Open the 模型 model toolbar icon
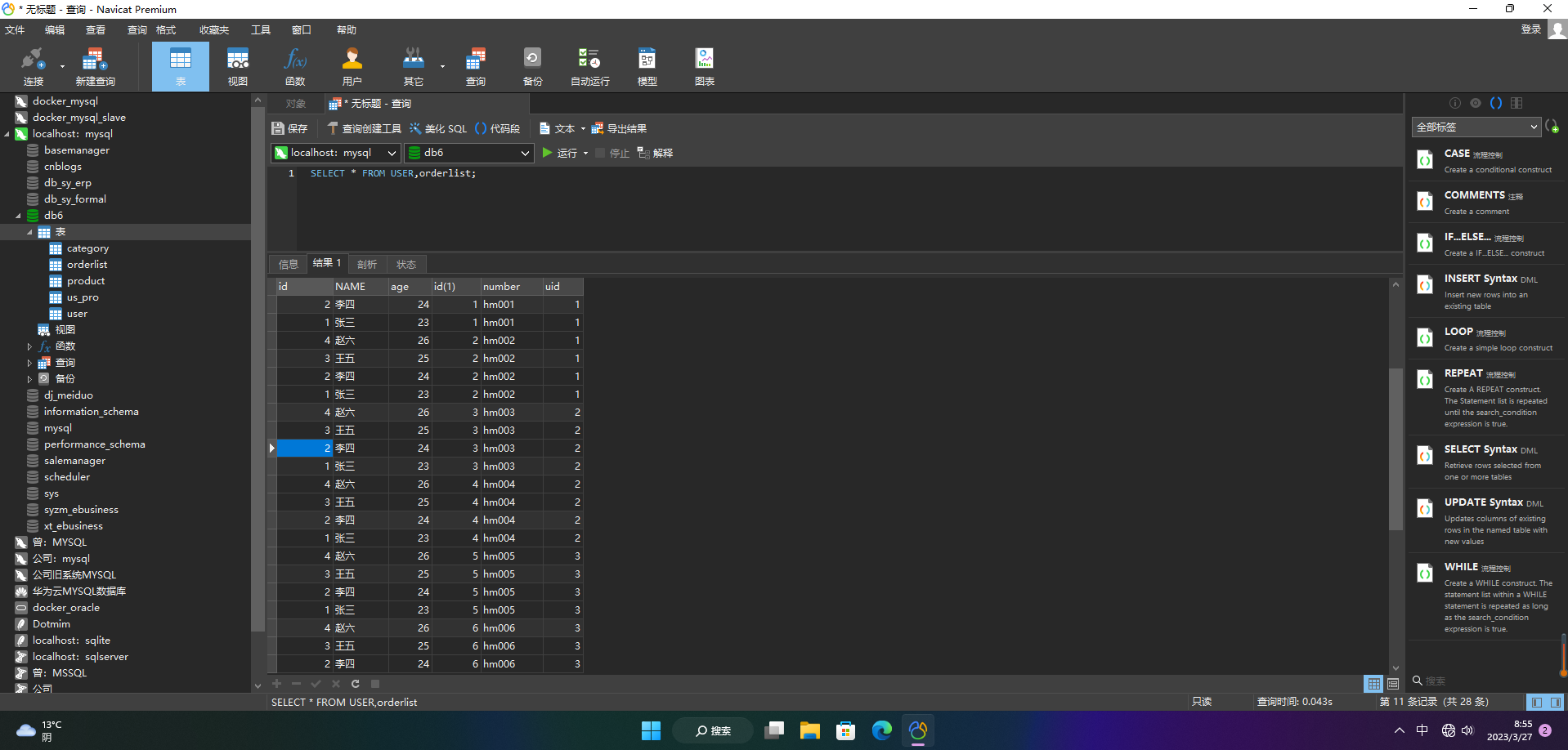This screenshot has width=1568, height=750. (647, 67)
